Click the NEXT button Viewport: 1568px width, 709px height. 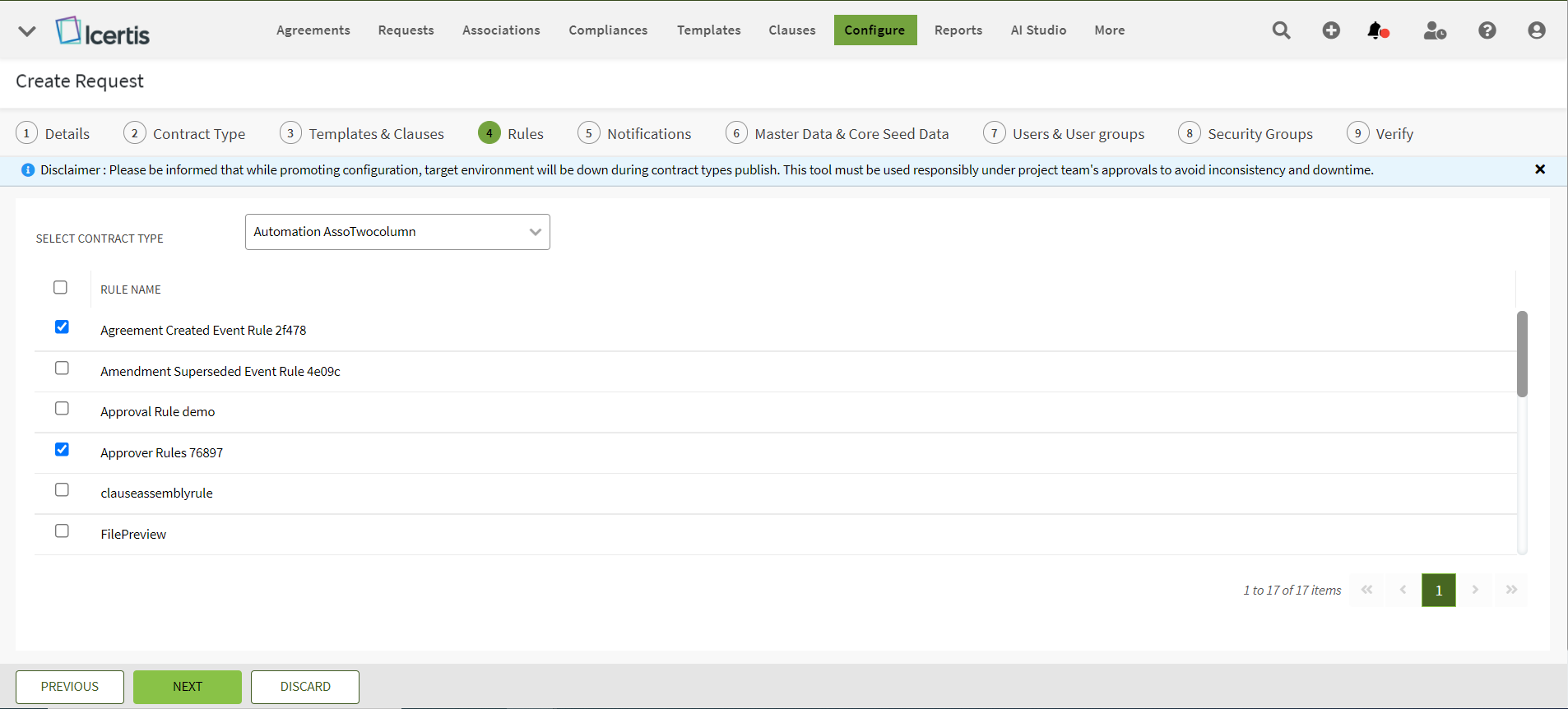point(188,687)
